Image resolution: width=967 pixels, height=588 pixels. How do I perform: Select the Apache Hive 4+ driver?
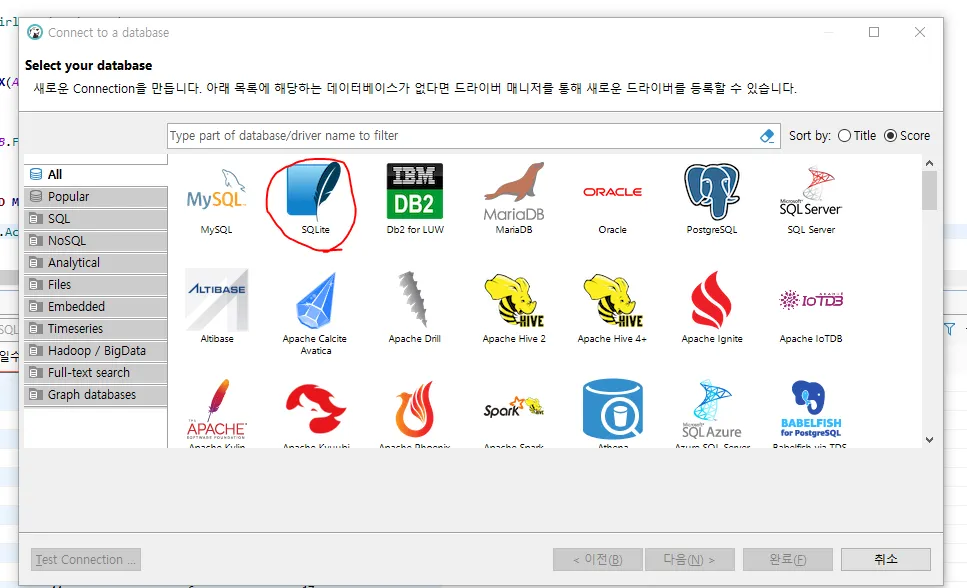click(612, 300)
